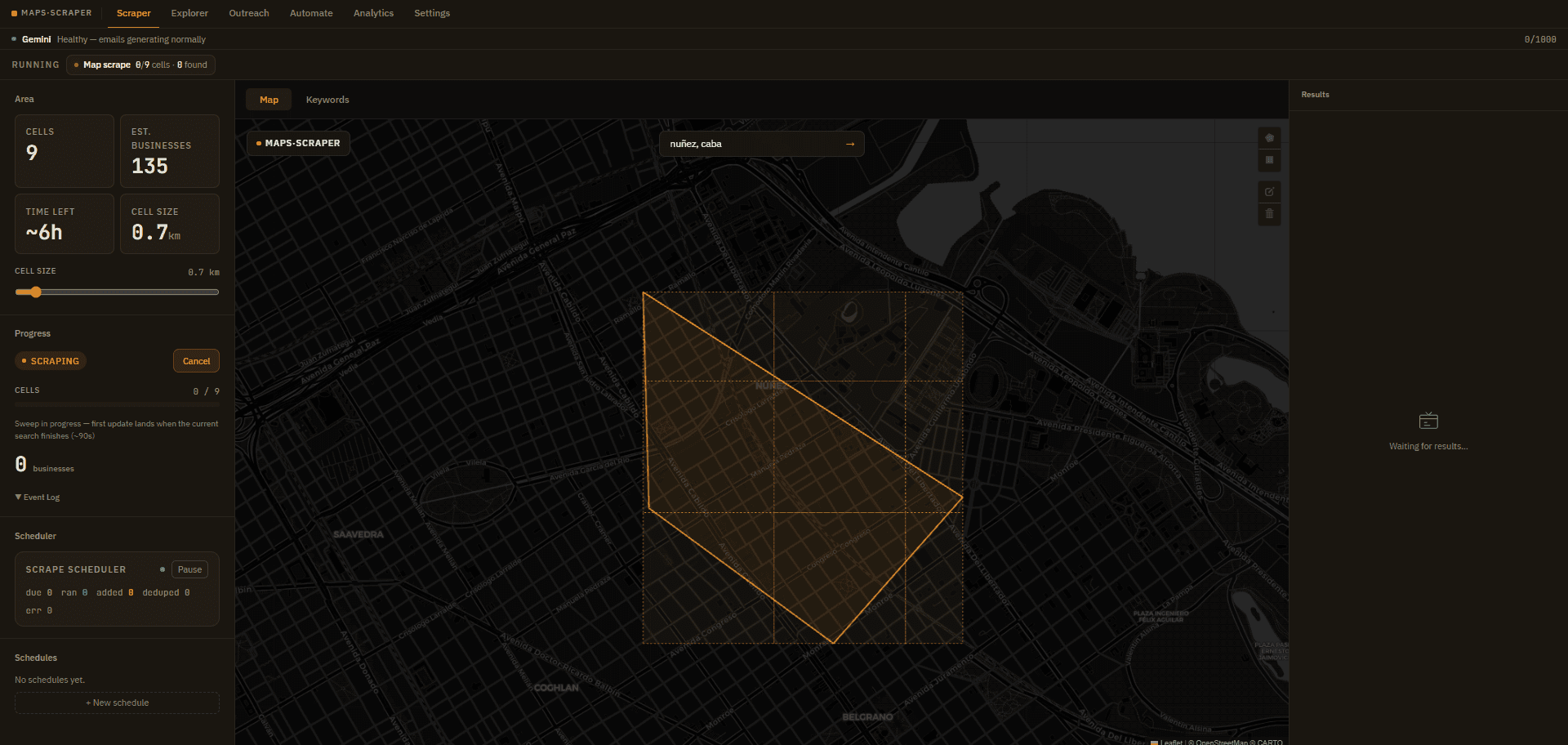Click the waiting for results icon

coord(1428,421)
